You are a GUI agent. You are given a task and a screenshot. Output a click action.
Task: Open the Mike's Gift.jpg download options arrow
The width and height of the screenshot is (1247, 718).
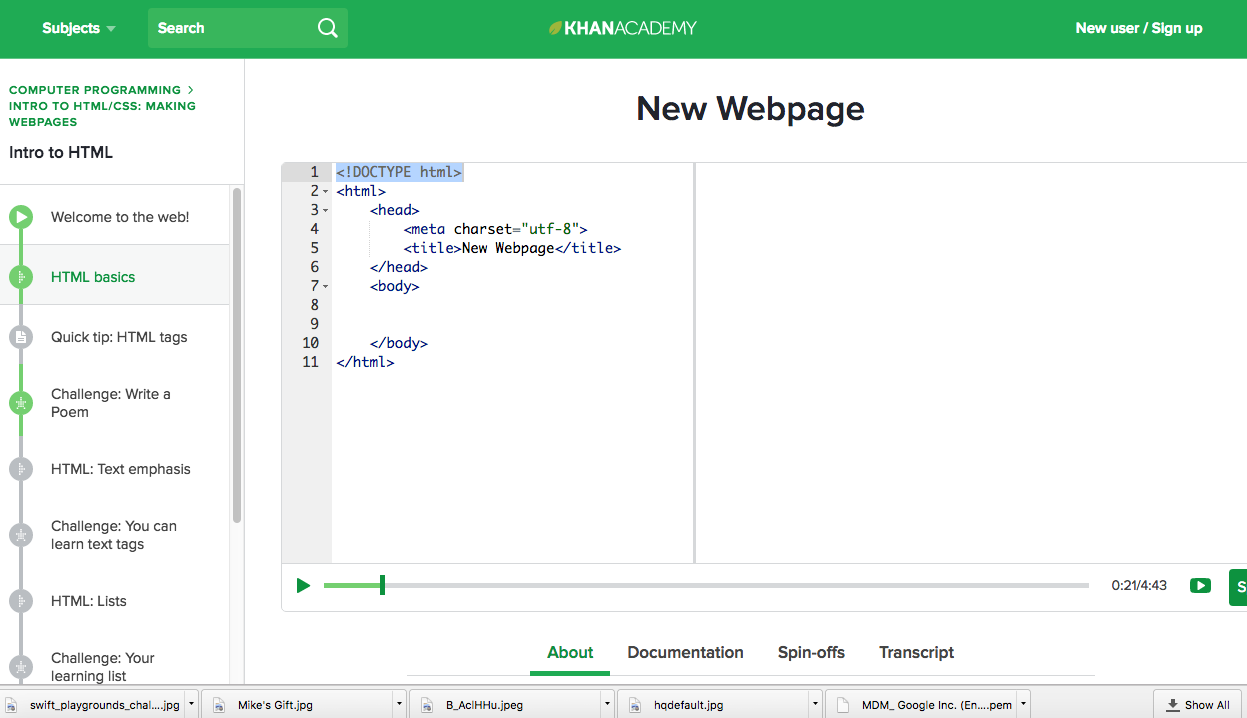400,704
